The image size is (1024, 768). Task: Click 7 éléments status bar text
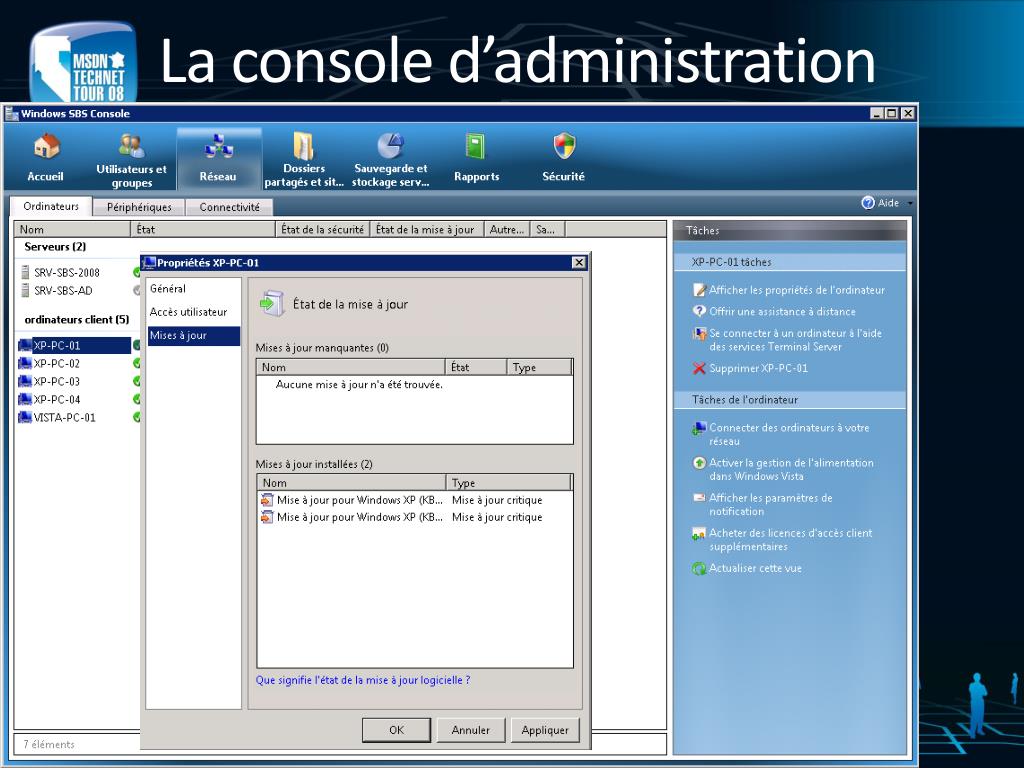[x=49, y=744]
